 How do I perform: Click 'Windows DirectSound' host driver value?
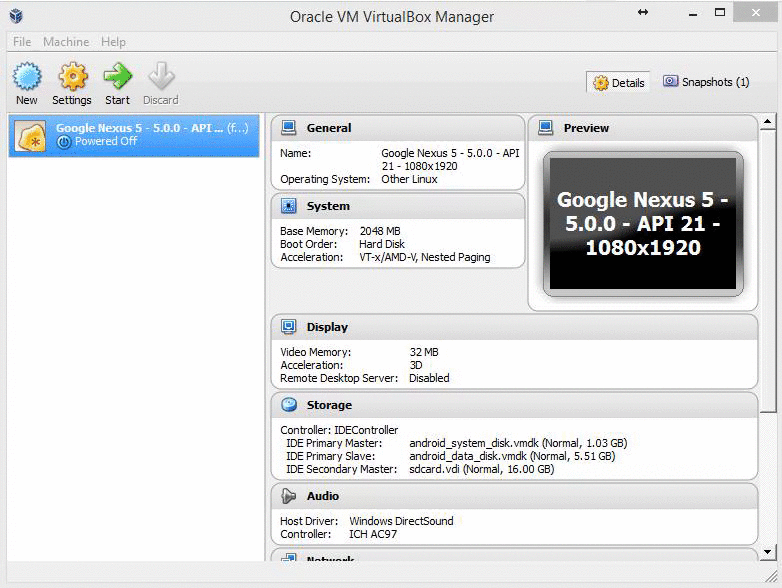pyautogui.click(x=401, y=521)
